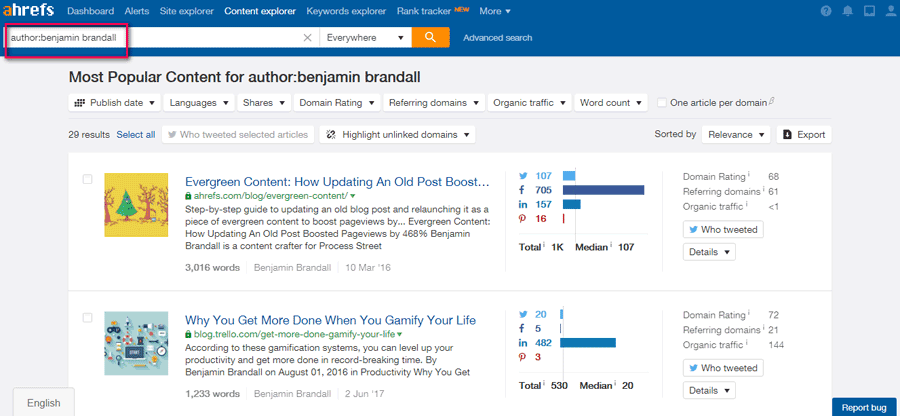Click Who tweeted for Evergreen Content article
Viewport: 900px width, 416px height.
pyautogui.click(x=723, y=230)
